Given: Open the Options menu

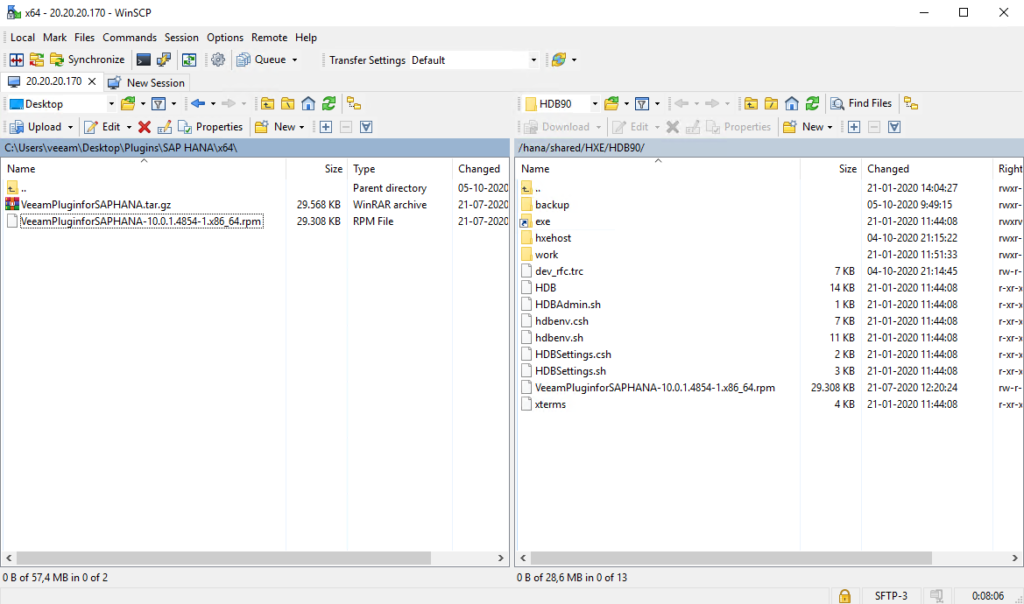Looking at the screenshot, I should (225, 38).
